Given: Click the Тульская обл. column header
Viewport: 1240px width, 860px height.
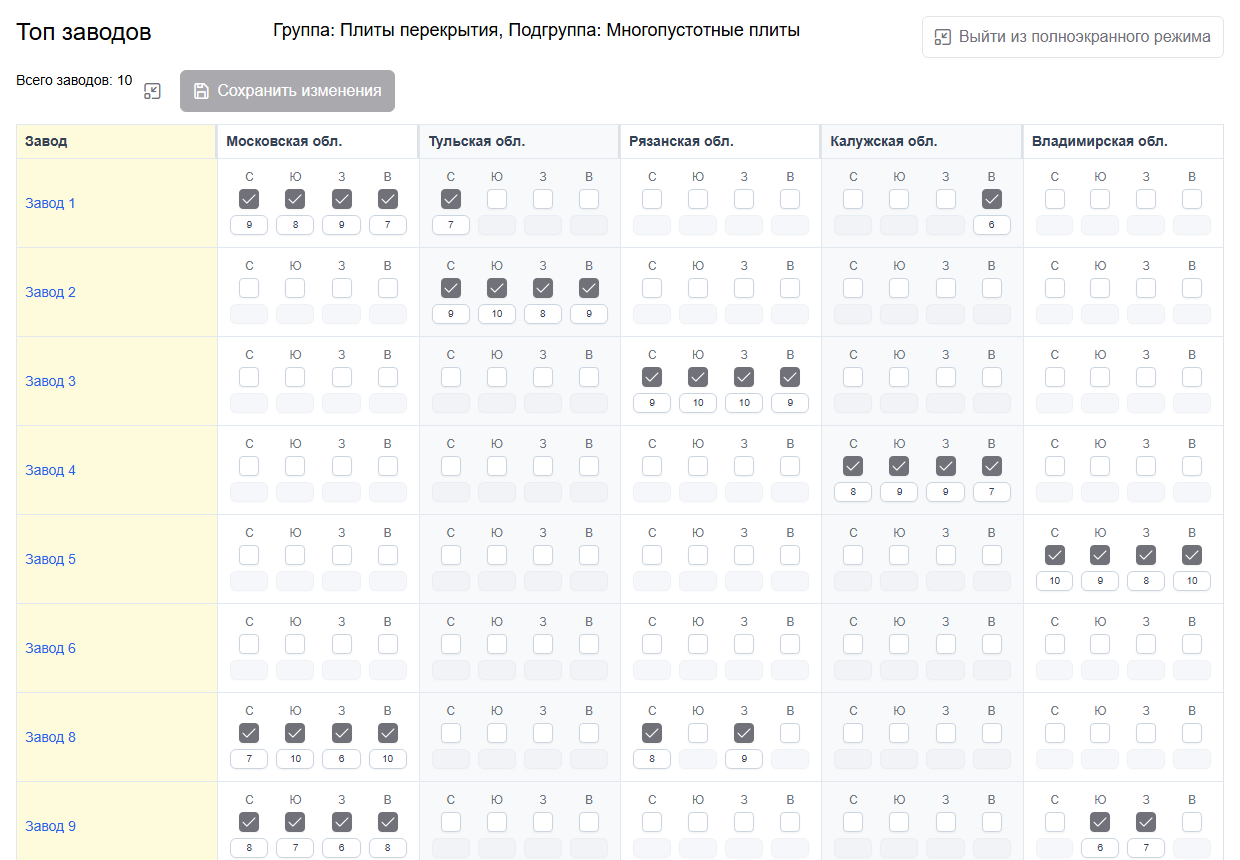Looking at the screenshot, I should pos(519,141).
